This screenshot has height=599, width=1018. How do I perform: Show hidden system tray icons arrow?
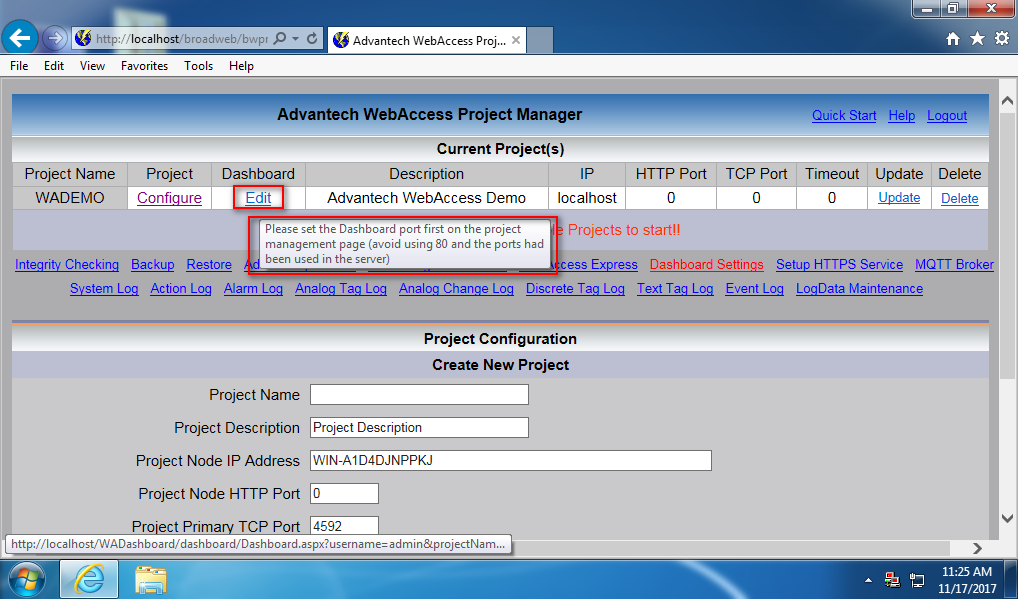[868, 580]
